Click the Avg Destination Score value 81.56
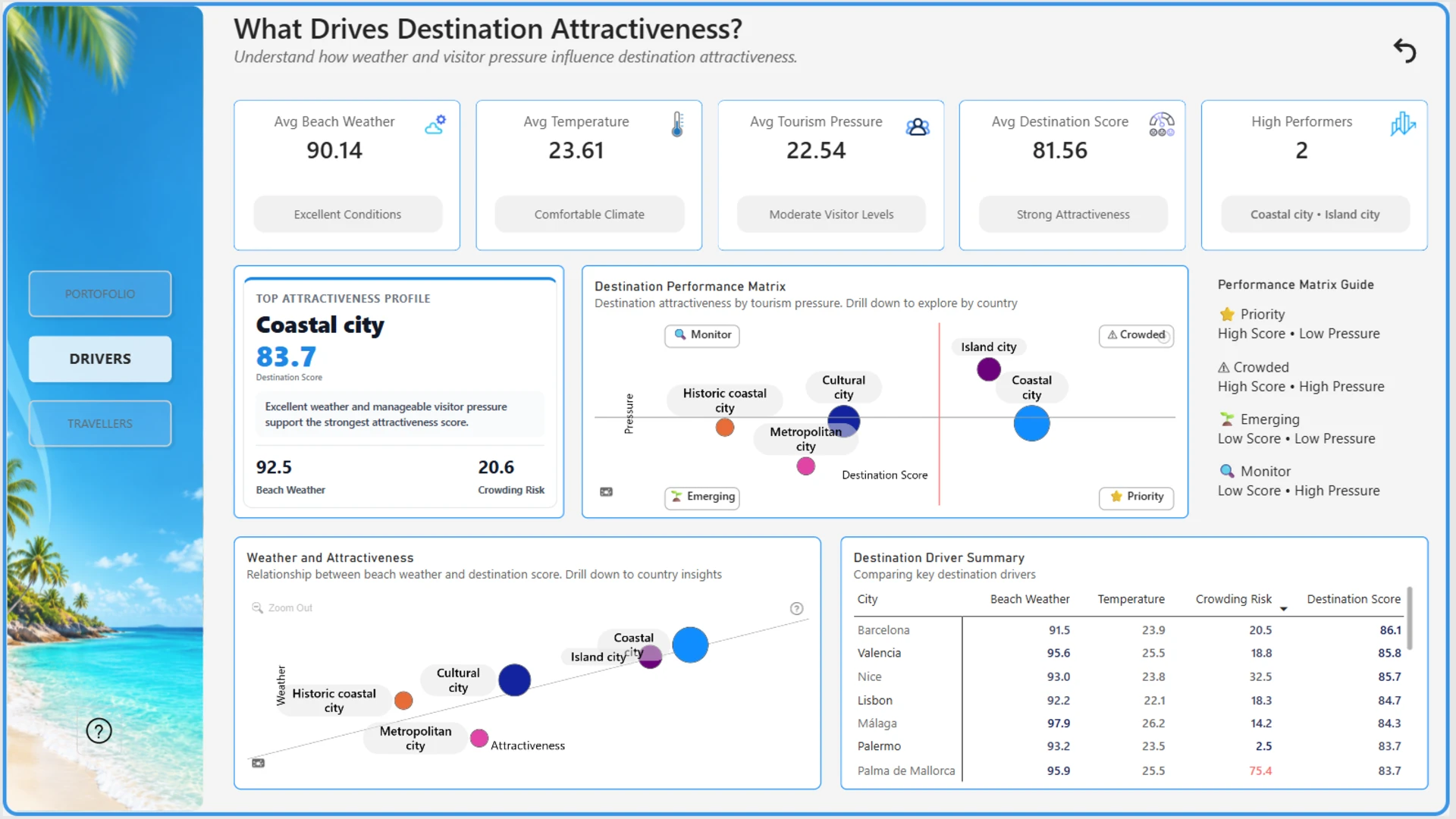1456x819 pixels. pos(1059,150)
